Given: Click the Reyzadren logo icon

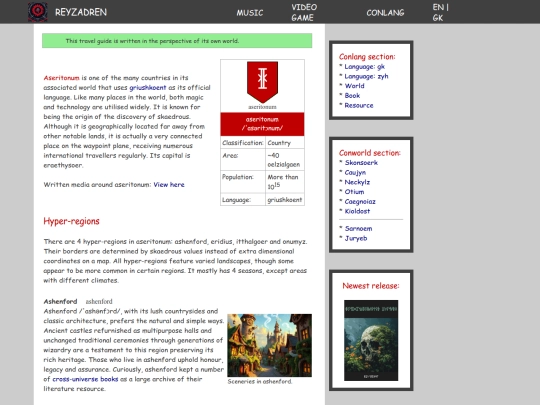Looking at the screenshot, I should (38, 11).
